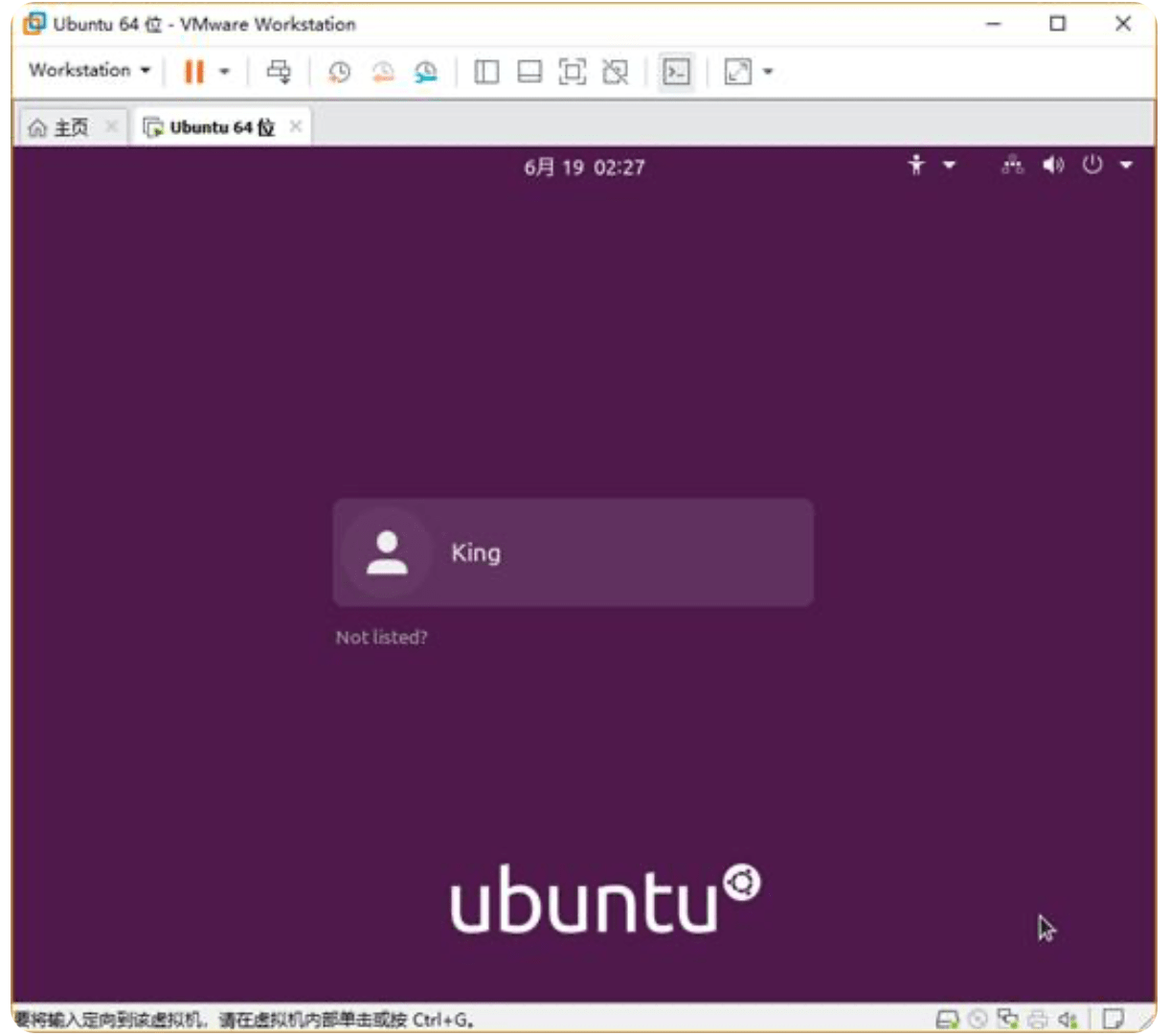Viewport: 1170px width, 1036px height.
Task: Expand the arrow next to the accessibility icon
Action: point(949,165)
